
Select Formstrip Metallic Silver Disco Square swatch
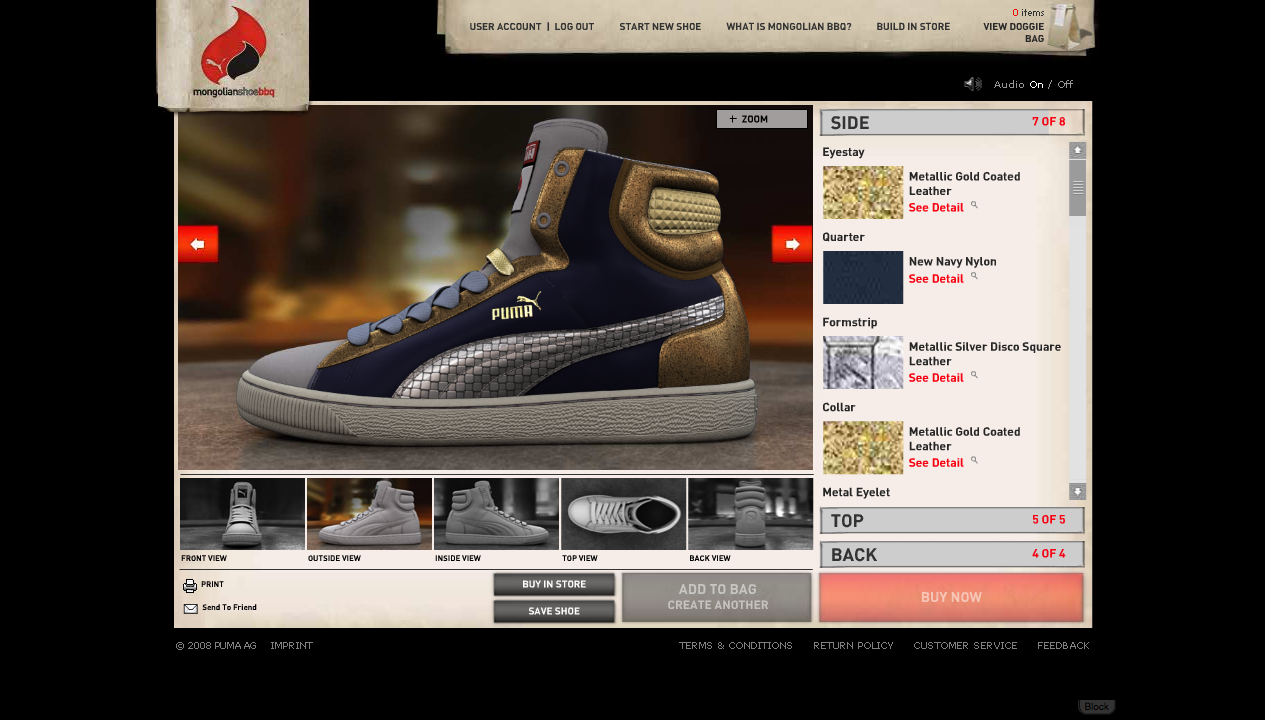pos(863,362)
